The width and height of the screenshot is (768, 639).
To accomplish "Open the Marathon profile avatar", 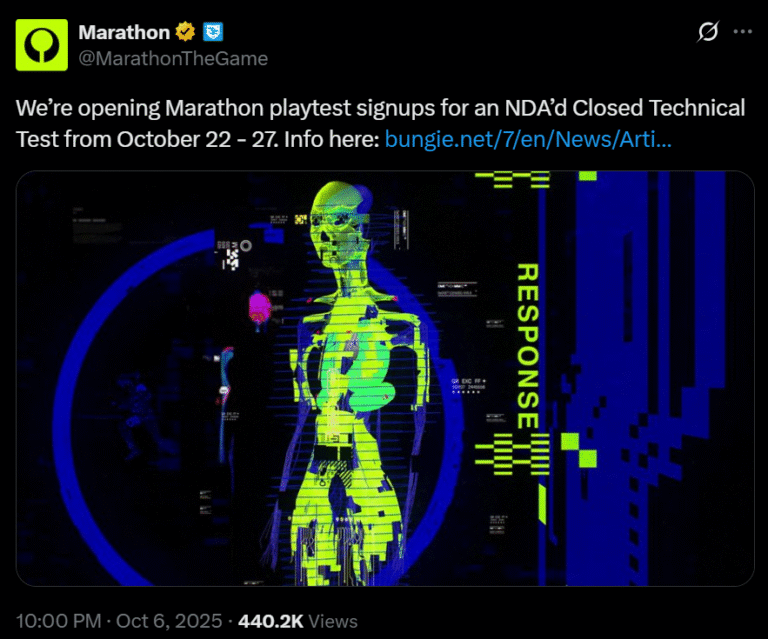I will tap(42, 45).
